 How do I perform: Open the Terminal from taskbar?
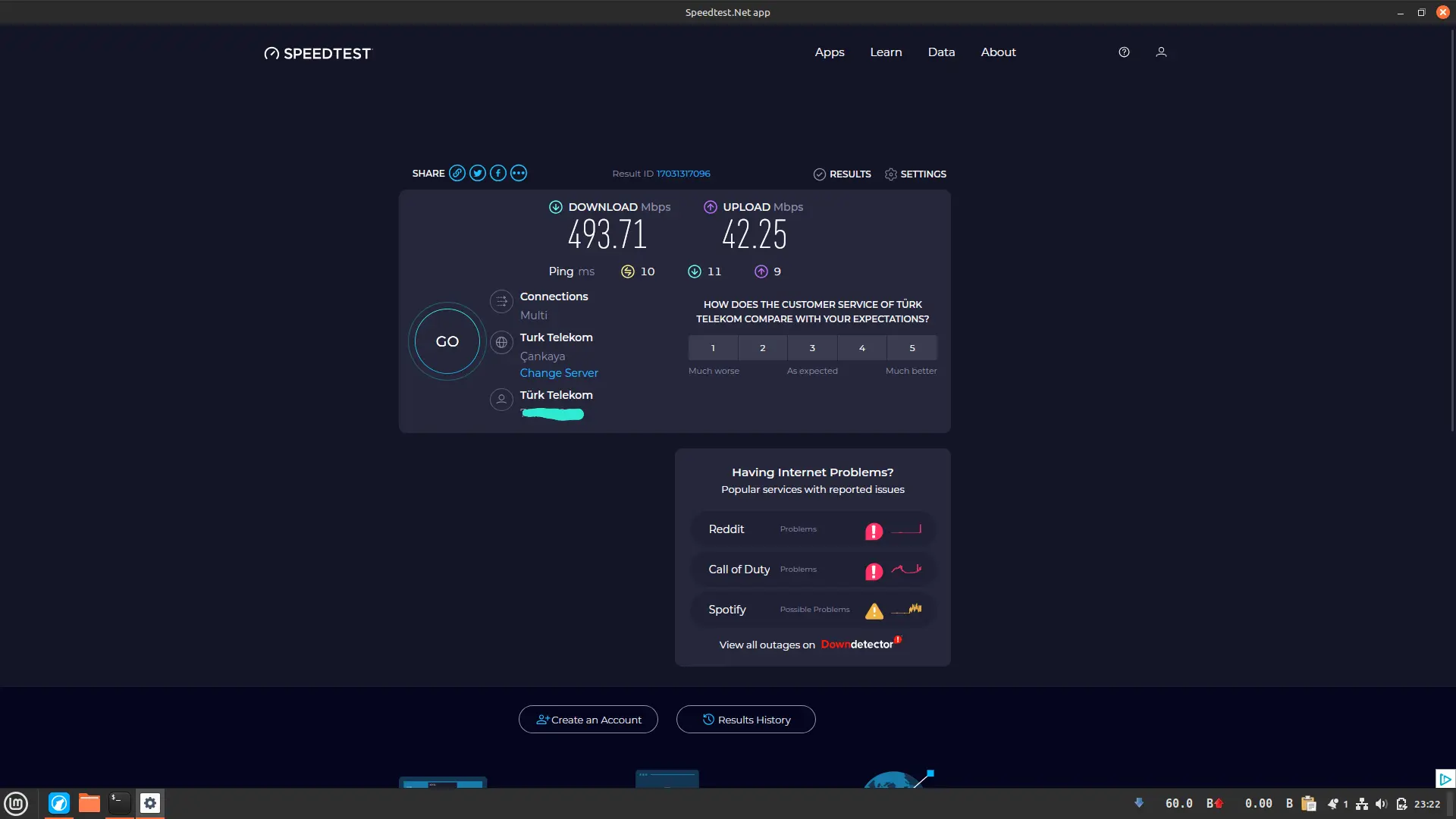120,803
